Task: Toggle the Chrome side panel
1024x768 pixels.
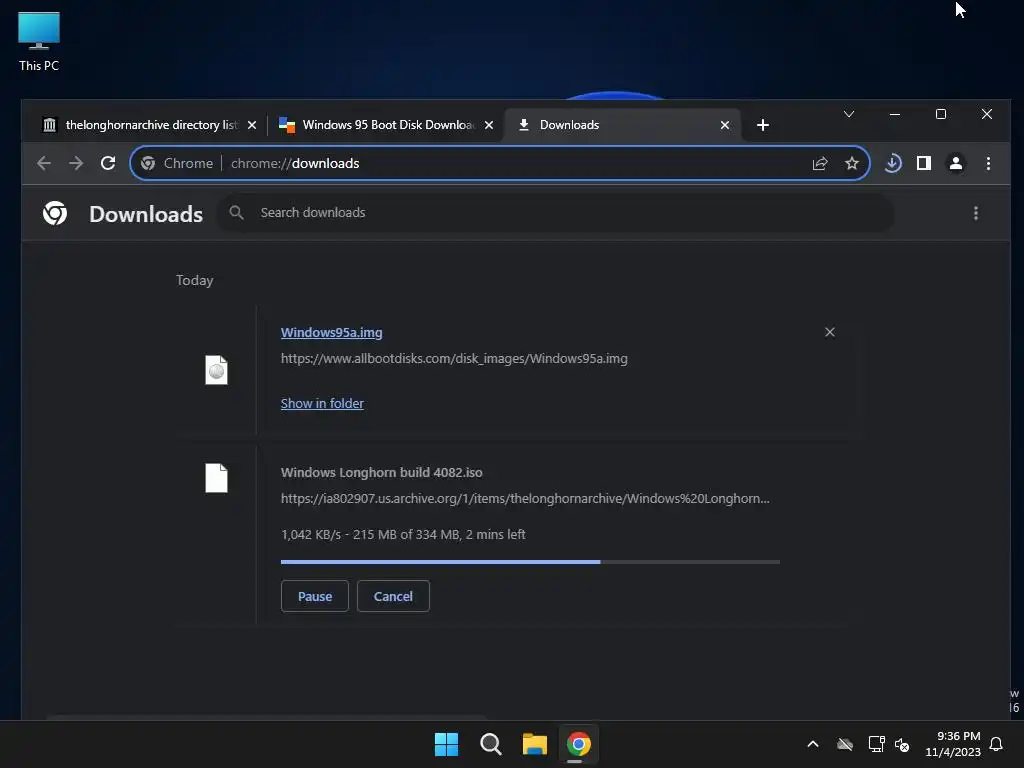Action: [x=924, y=163]
